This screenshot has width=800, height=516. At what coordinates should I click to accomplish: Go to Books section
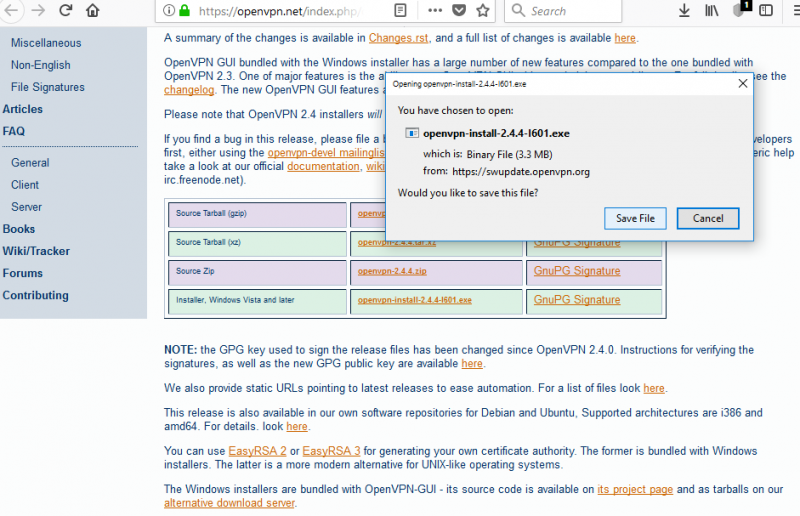pyautogui.click(x=19, y=229)
